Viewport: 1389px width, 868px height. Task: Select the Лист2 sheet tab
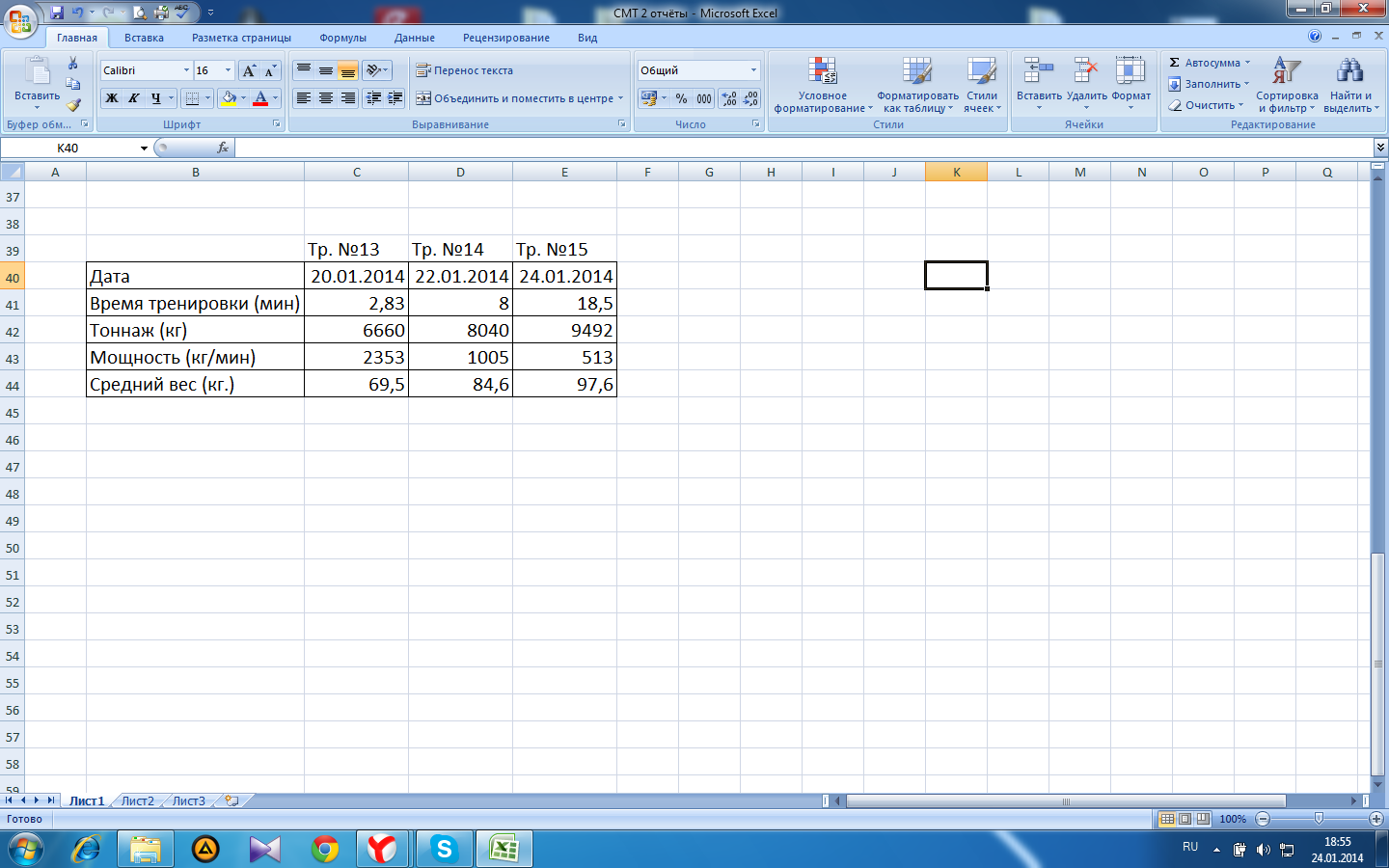137,800
